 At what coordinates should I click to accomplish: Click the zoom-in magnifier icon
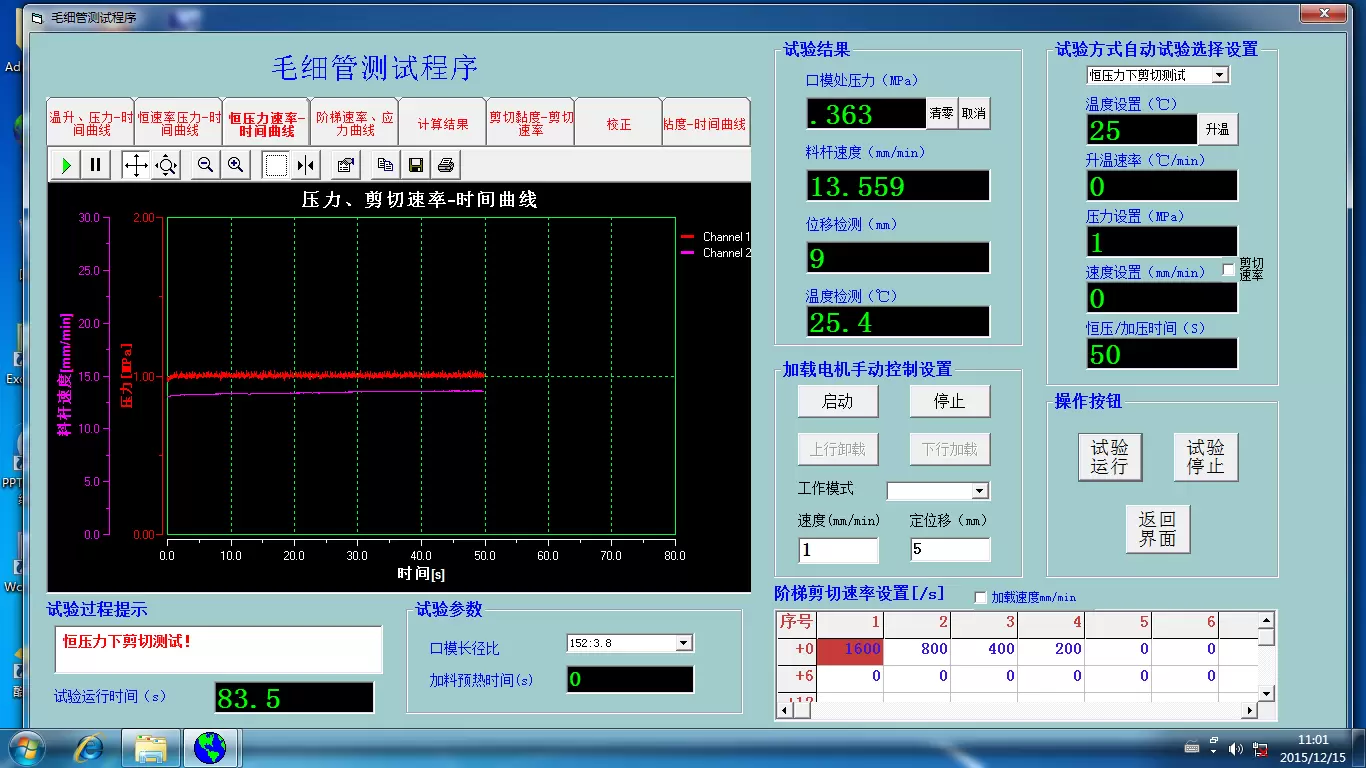pyautogui.click(x=236, y=165)
